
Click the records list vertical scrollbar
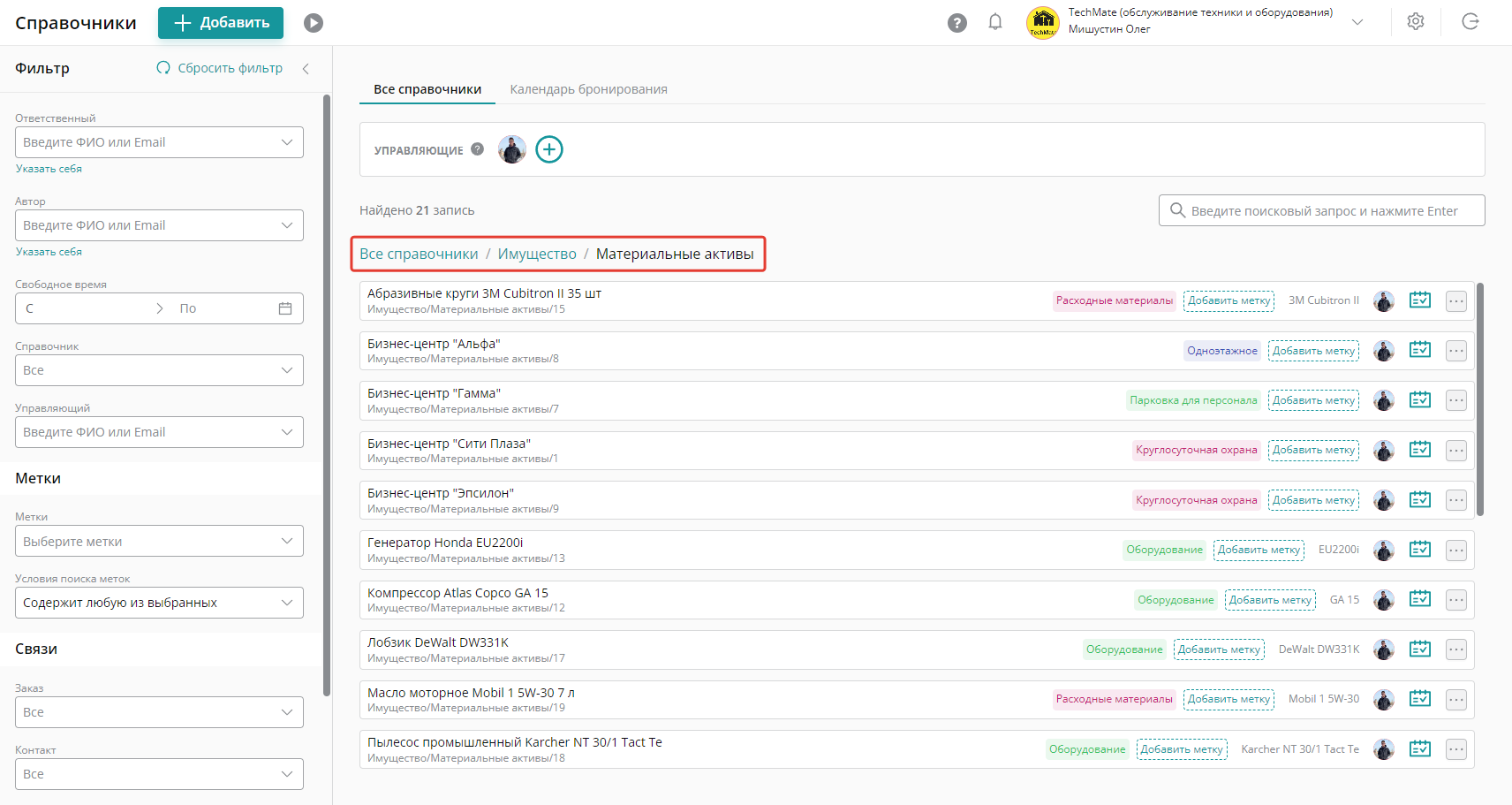click(1480, 399)
